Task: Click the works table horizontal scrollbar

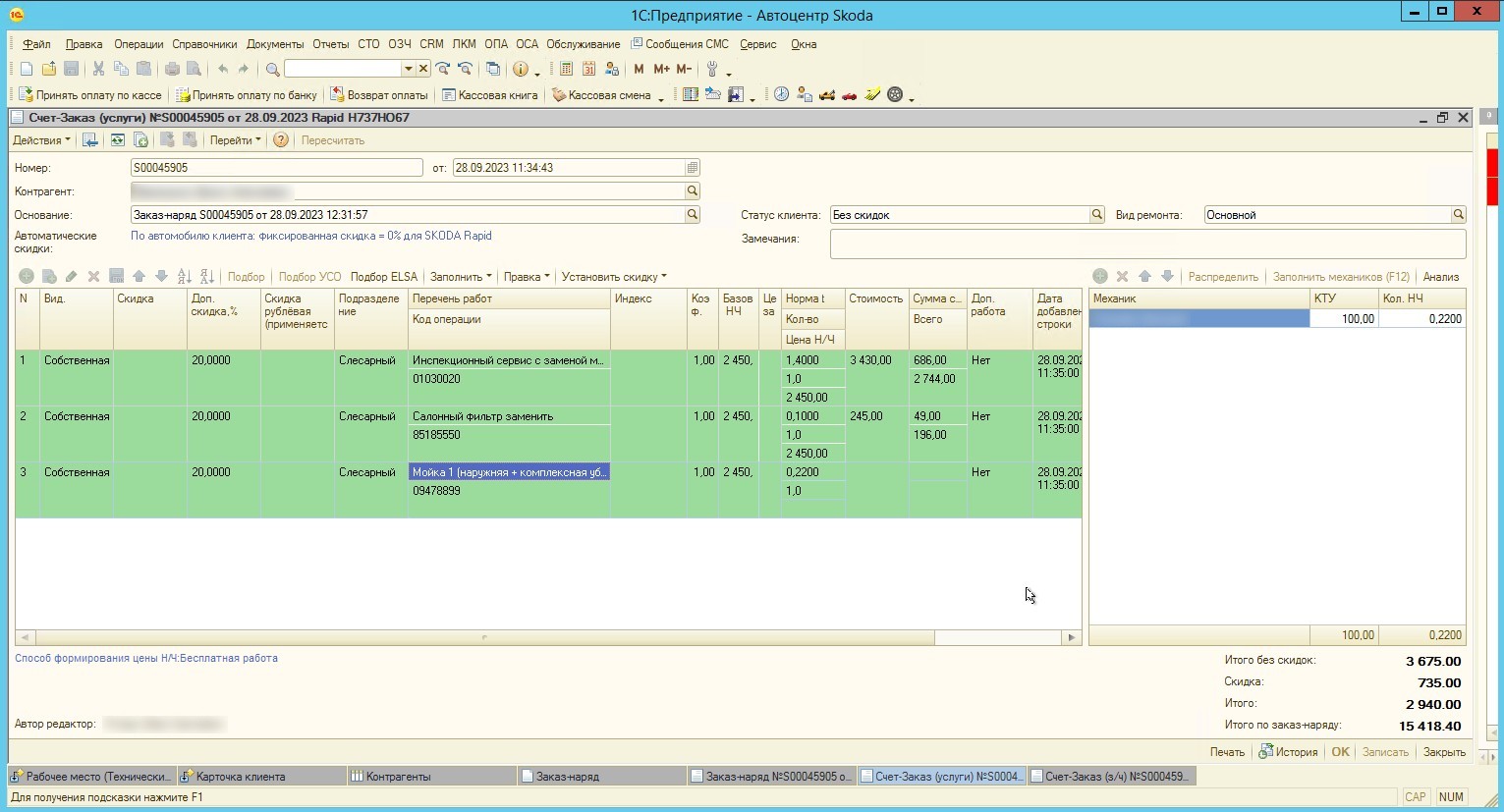Action: (483, 637)
